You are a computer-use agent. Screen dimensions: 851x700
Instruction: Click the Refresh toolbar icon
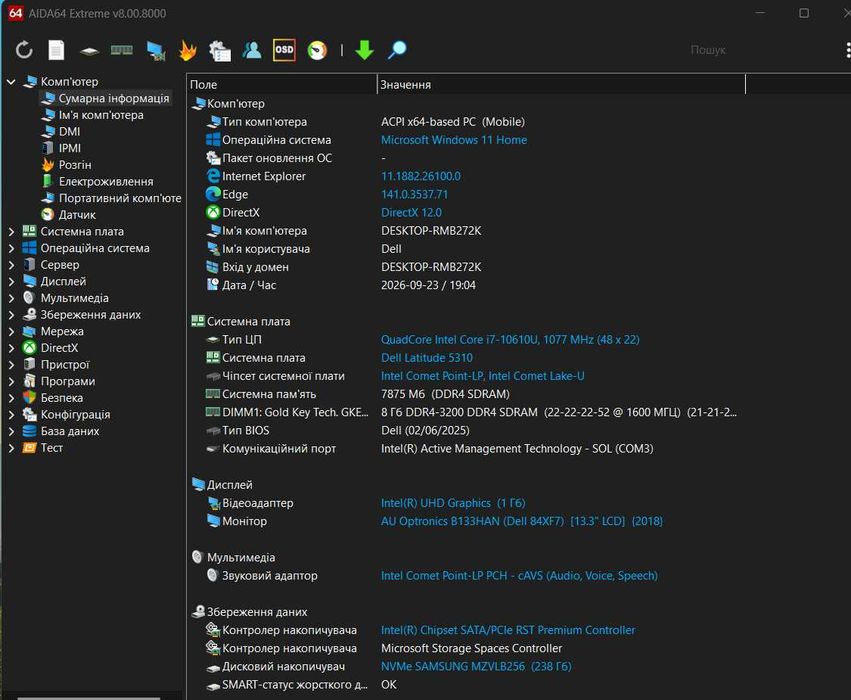pyautogui.click(x=24, y=50)
